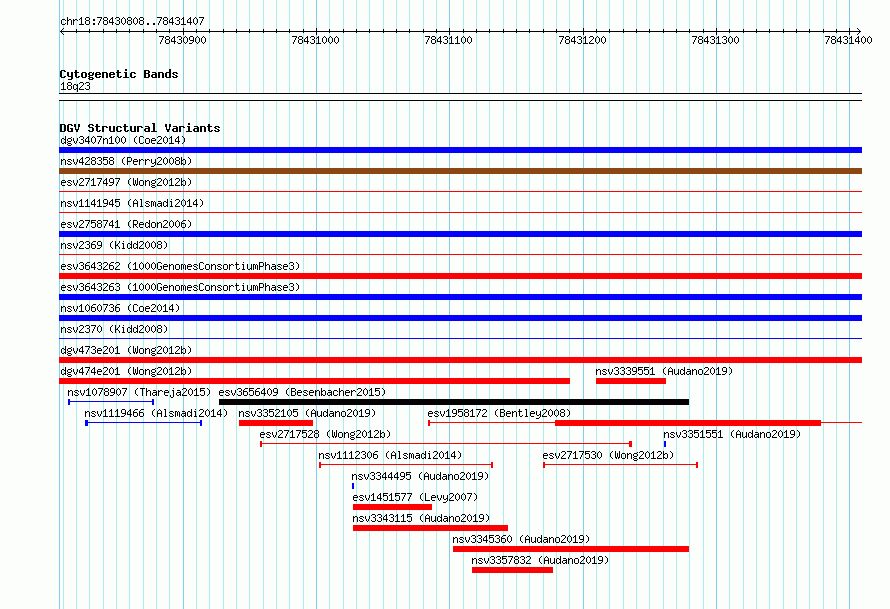Image resolution: width=890 pixels, height=609 pixels.
Task: Click the nsv3339551 (Audano2019) red bar
Action: click(630, 381)
